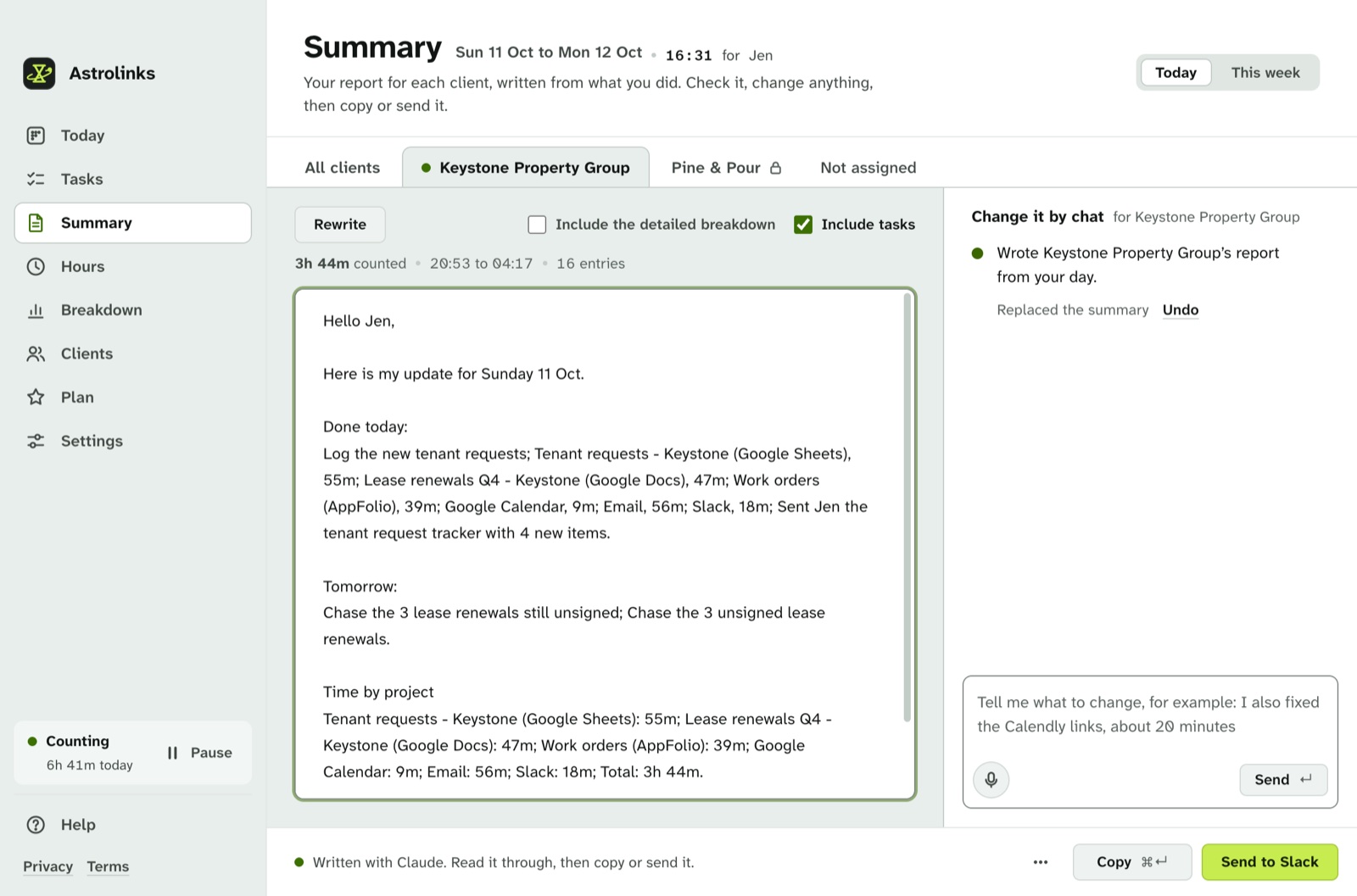This screenshot has height=896, width=1357.
Task: Open Settings via its sliders icon
Action: click(36, 441)
